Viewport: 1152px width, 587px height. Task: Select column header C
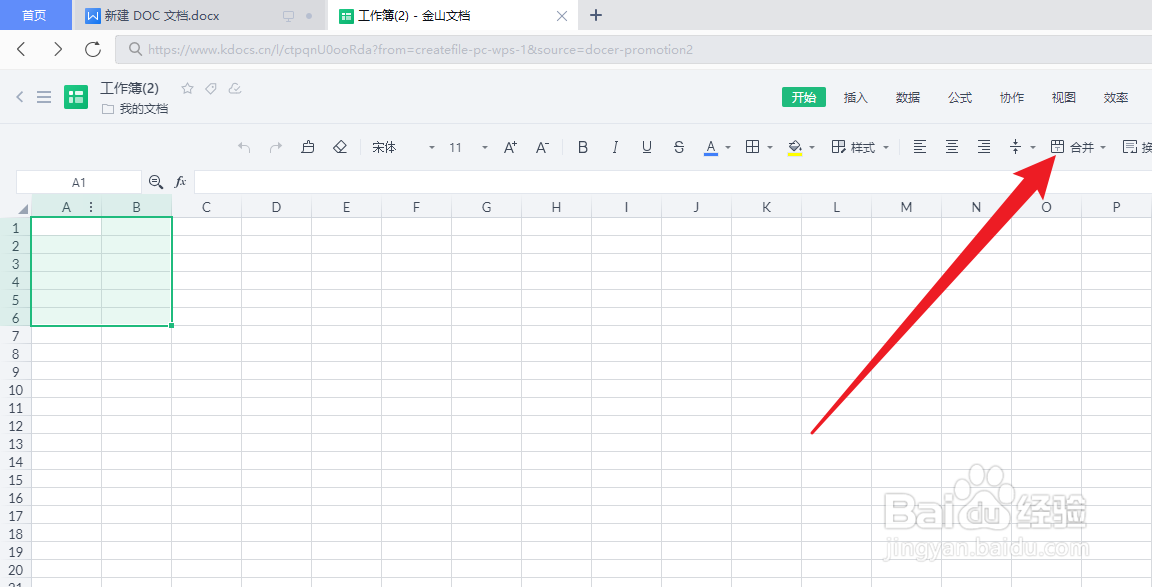(206, 207)
